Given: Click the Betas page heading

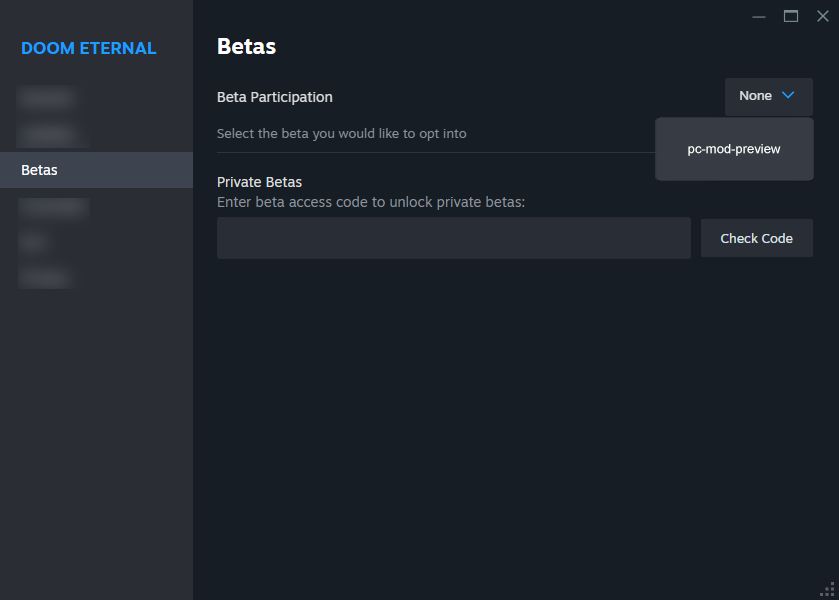Looking at the screenshot, I should coord(246,46).
